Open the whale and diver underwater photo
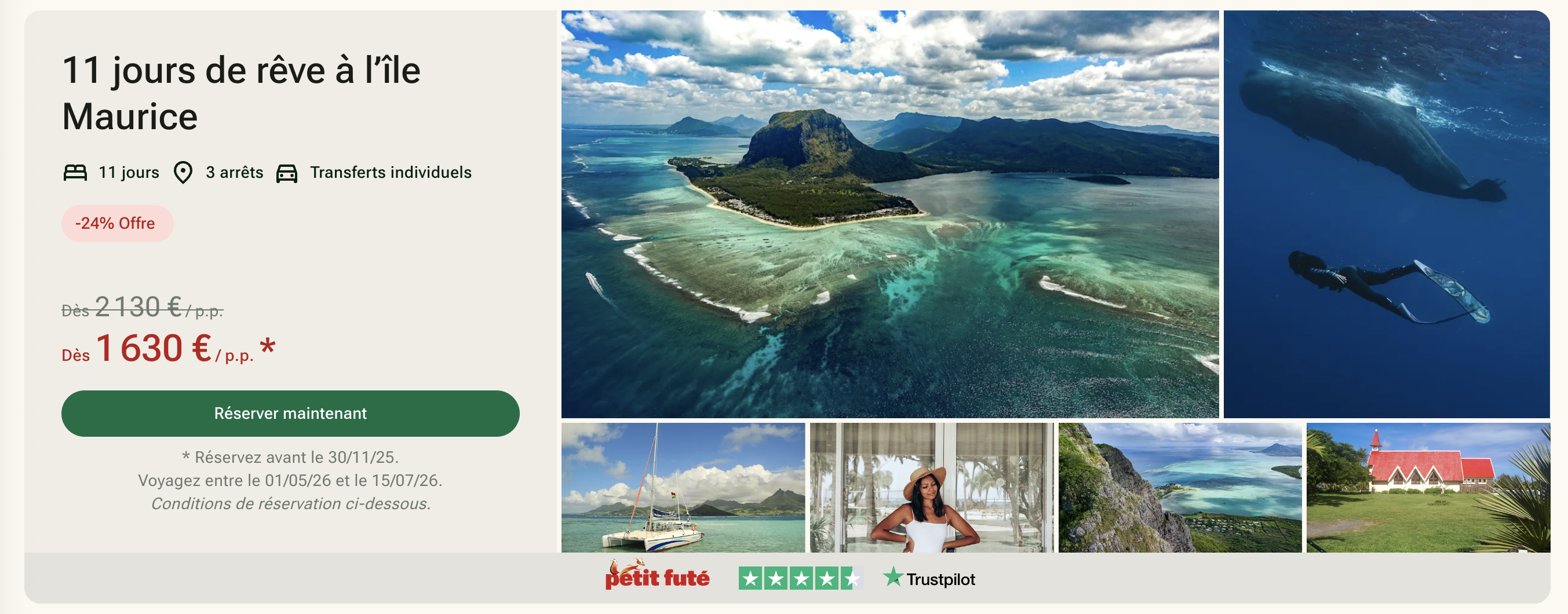The height and width of the screenshot is (614, 1568). pyautogui.click(x=1387, y=214)
